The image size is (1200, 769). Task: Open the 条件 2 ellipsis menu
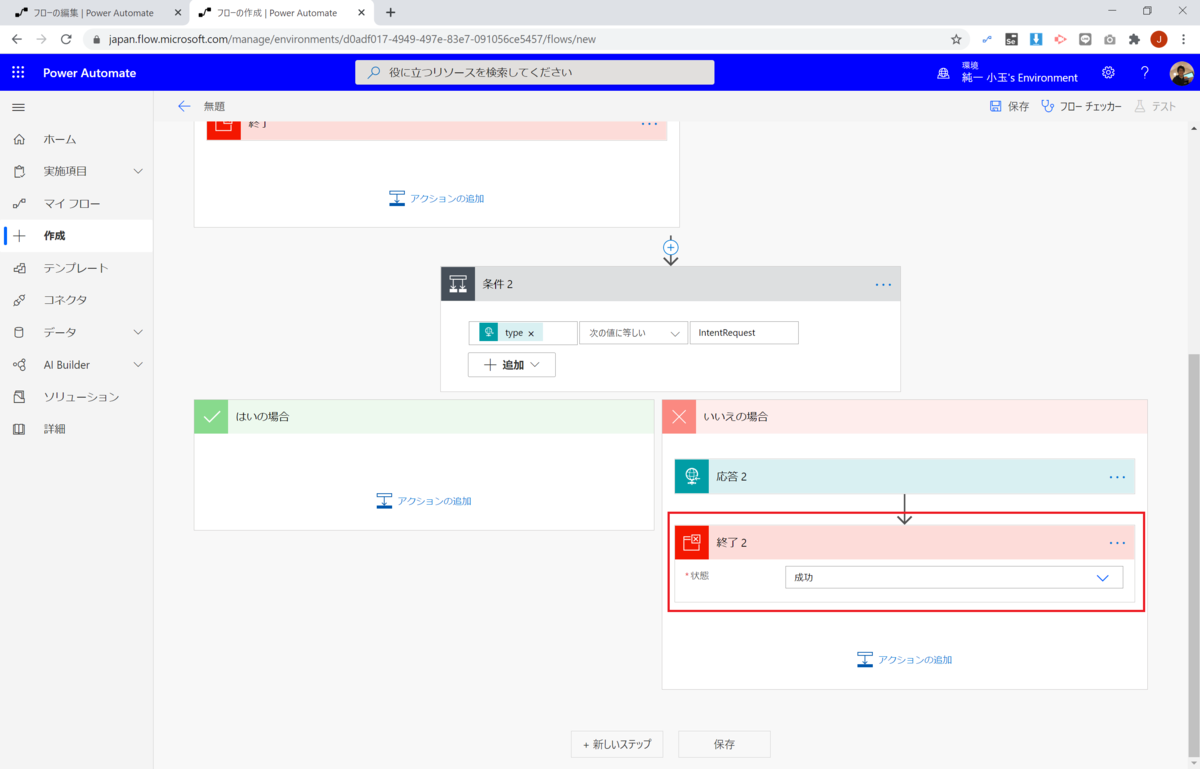coord(883,284)
